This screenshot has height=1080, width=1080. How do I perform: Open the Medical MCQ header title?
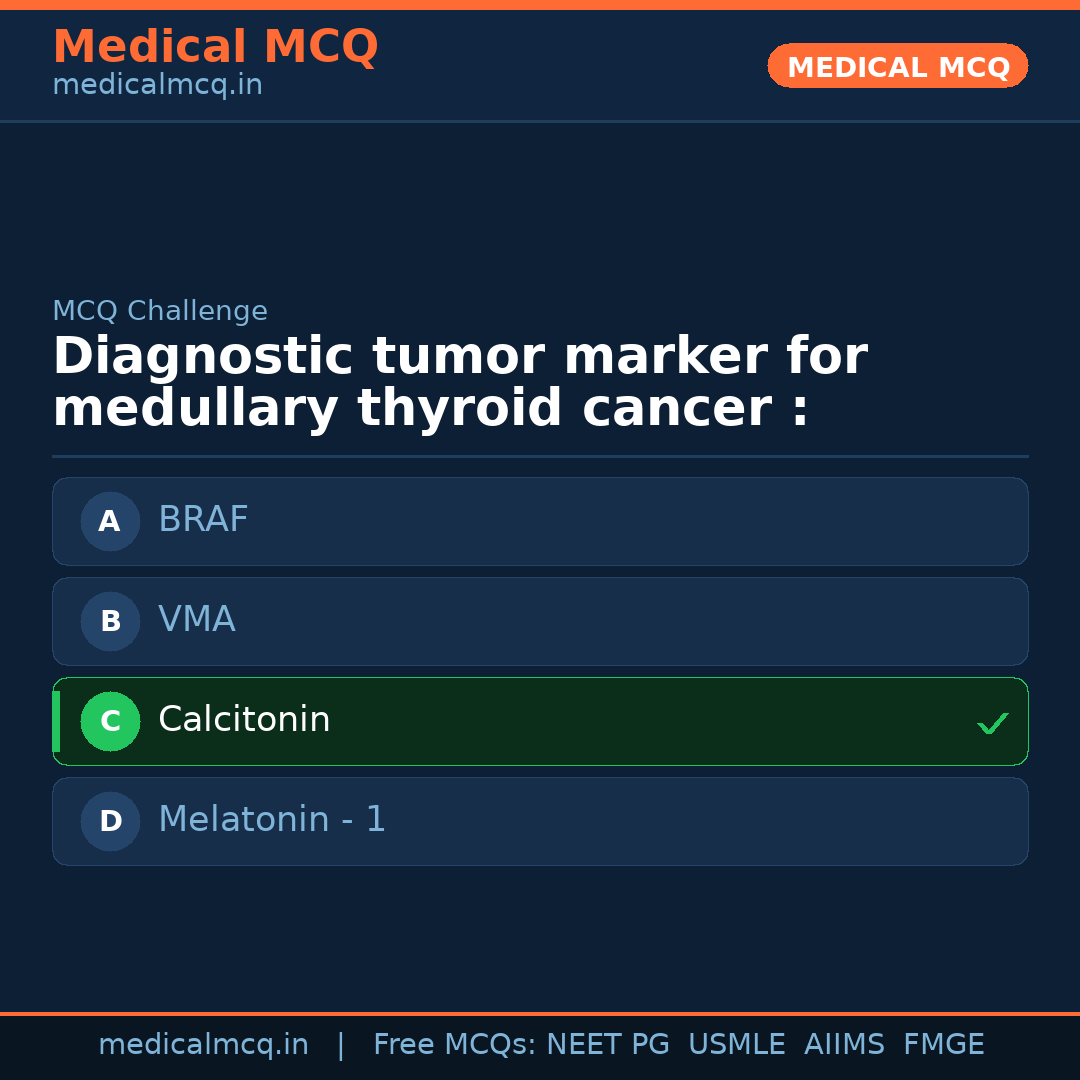pyautogui.click(x=215, y=47)
